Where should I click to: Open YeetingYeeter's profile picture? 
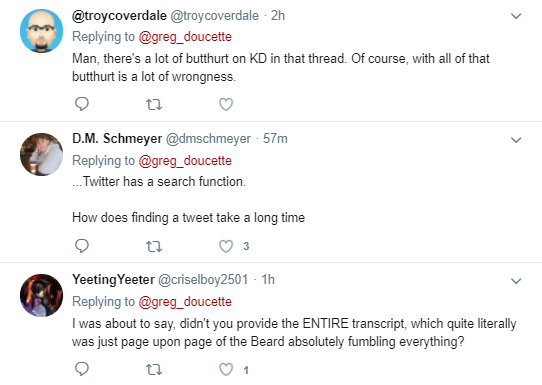tap(41, 295)
